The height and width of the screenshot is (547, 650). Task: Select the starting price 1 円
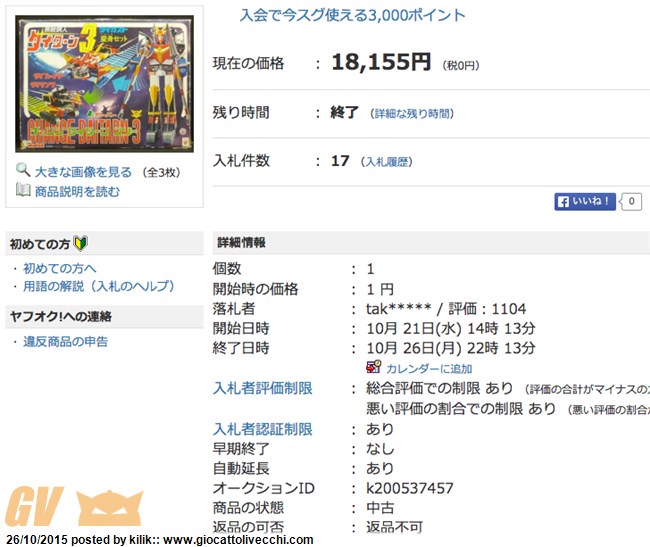[x=380, y=289]
